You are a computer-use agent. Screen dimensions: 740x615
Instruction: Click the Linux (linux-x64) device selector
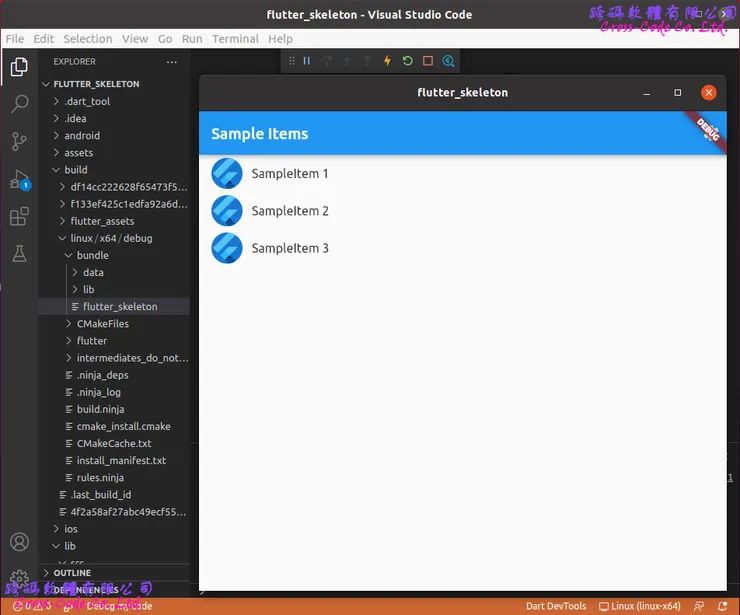click(x=644, y=606)
